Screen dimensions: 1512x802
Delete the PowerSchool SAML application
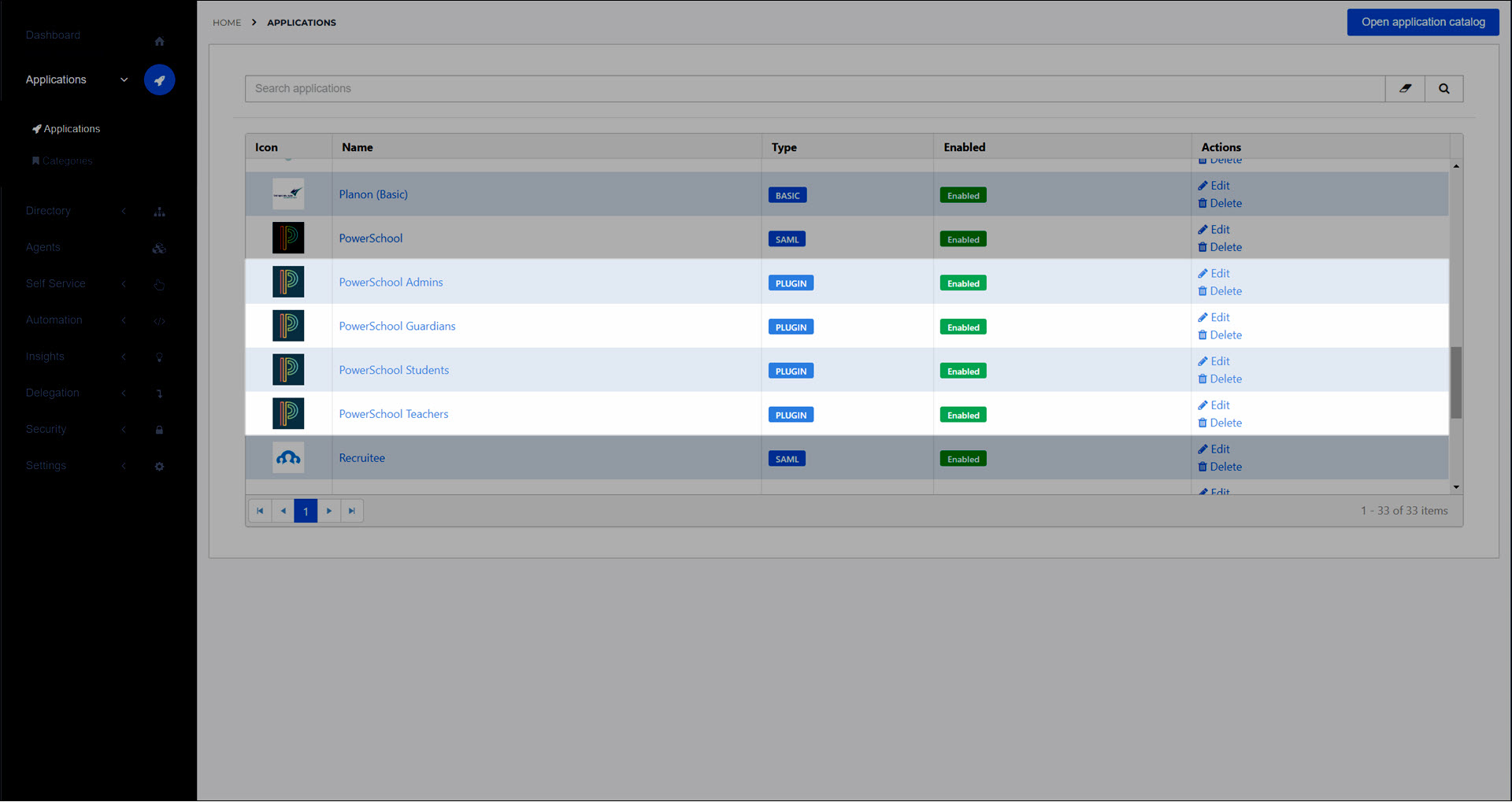1220,247
